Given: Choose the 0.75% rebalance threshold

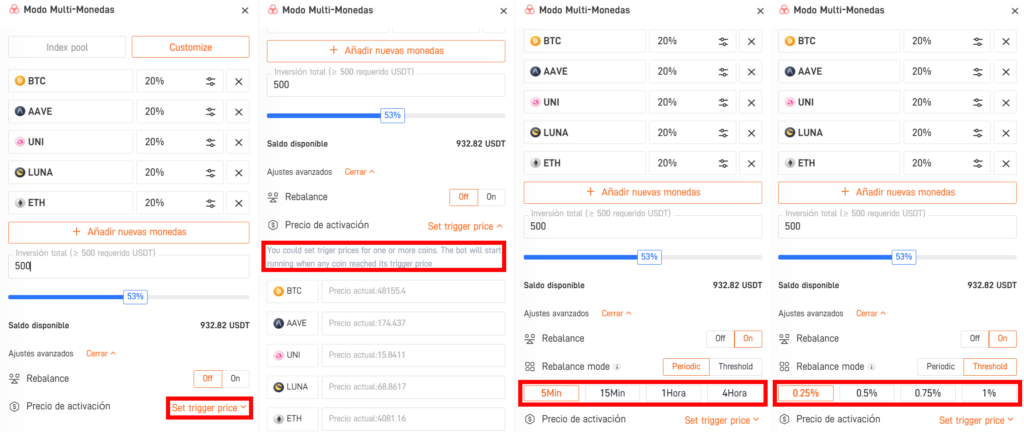Looking at the screenshot, I should point(927,393).
